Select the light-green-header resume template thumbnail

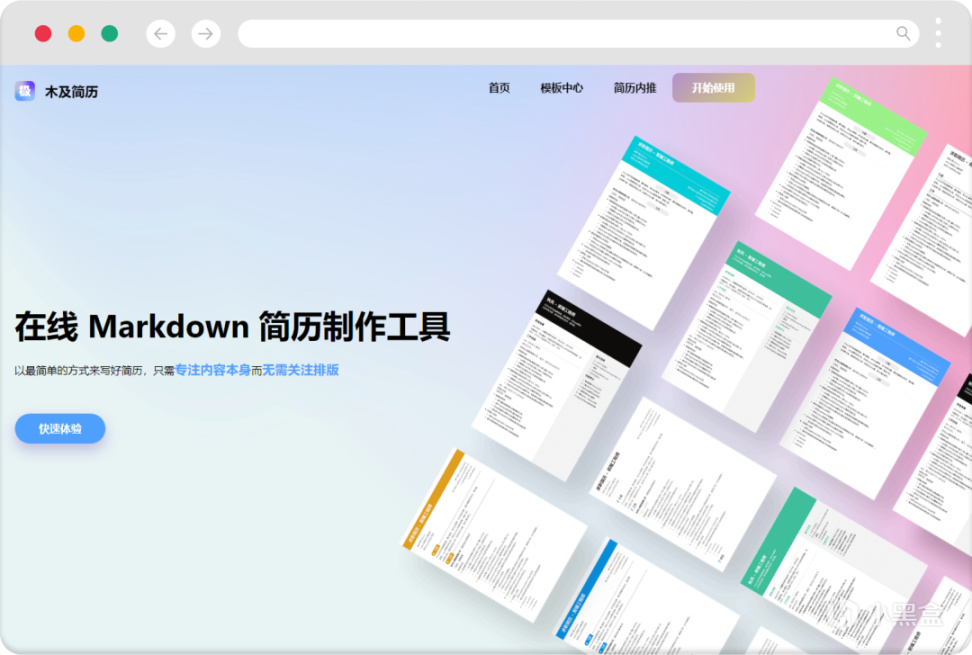click(x=840, y=174)
